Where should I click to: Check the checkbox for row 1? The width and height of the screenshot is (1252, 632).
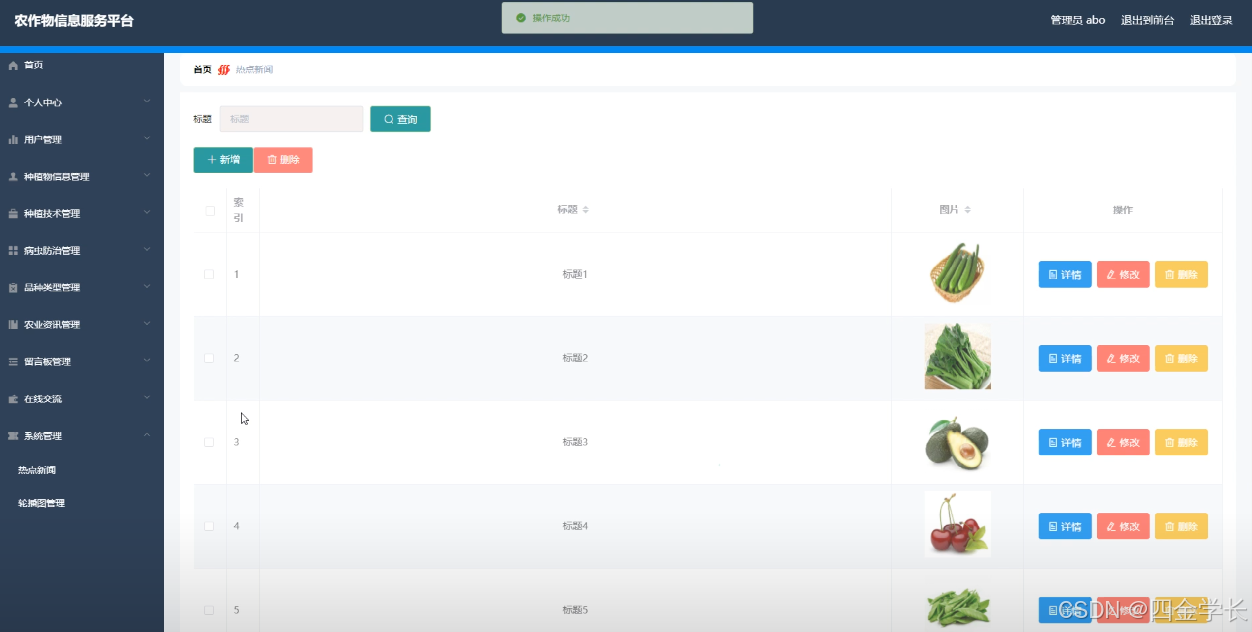coord(209,274)
